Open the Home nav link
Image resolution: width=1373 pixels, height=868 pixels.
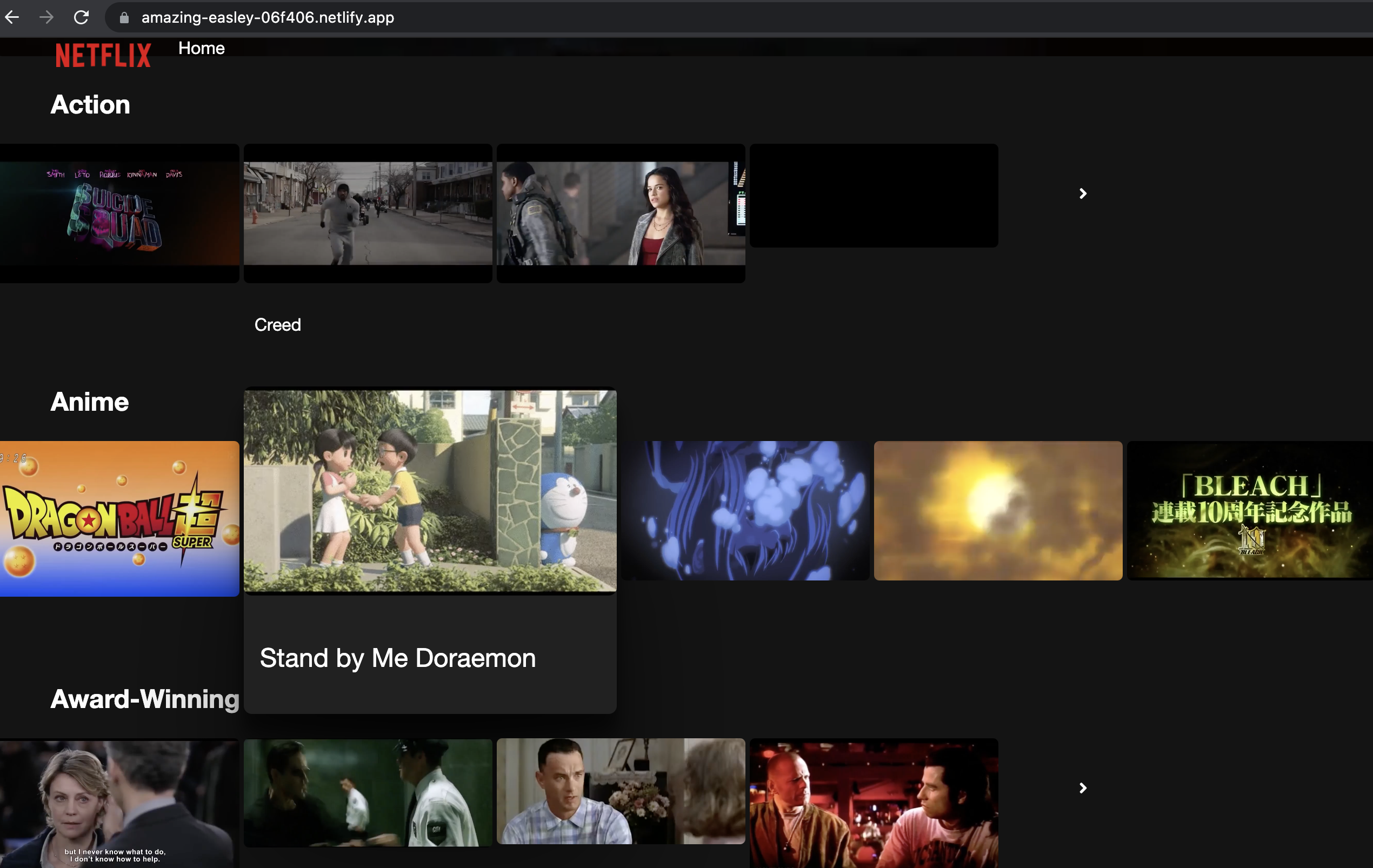201,49
